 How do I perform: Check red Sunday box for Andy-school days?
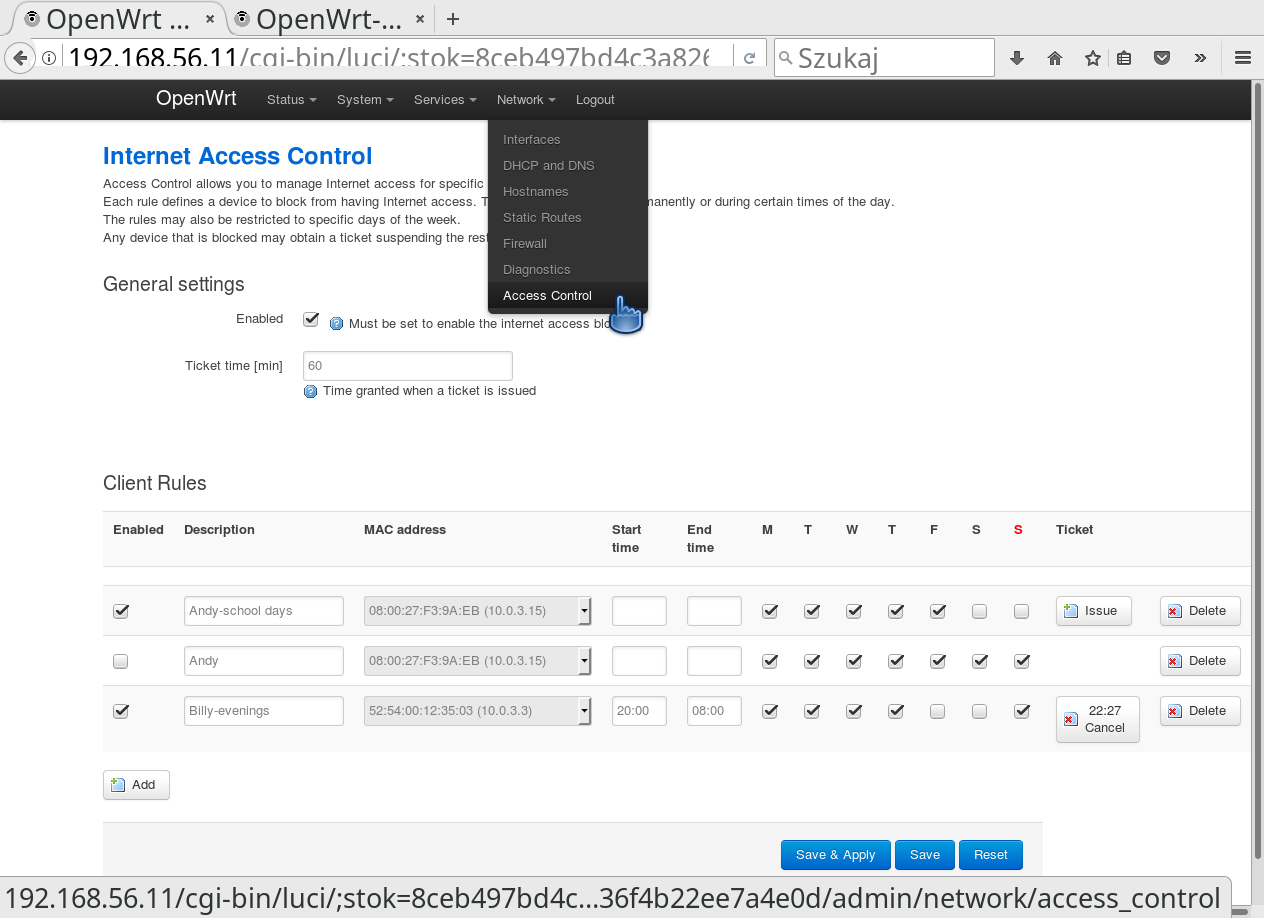click(1022, 611)
